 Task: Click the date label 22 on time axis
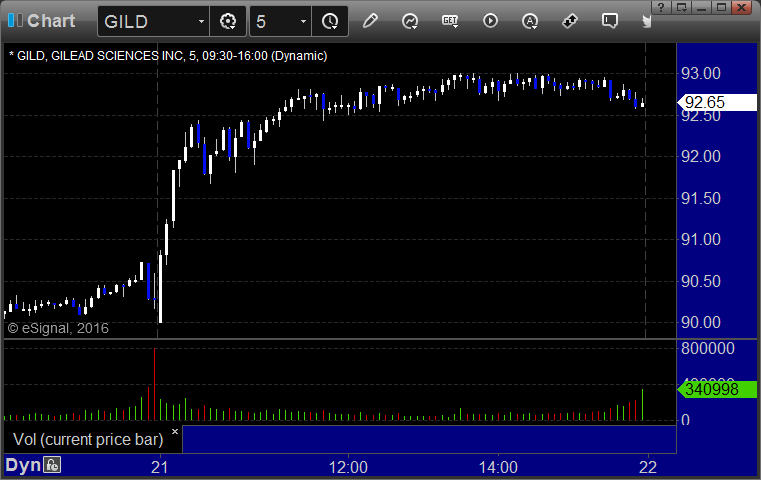(648, 467)
